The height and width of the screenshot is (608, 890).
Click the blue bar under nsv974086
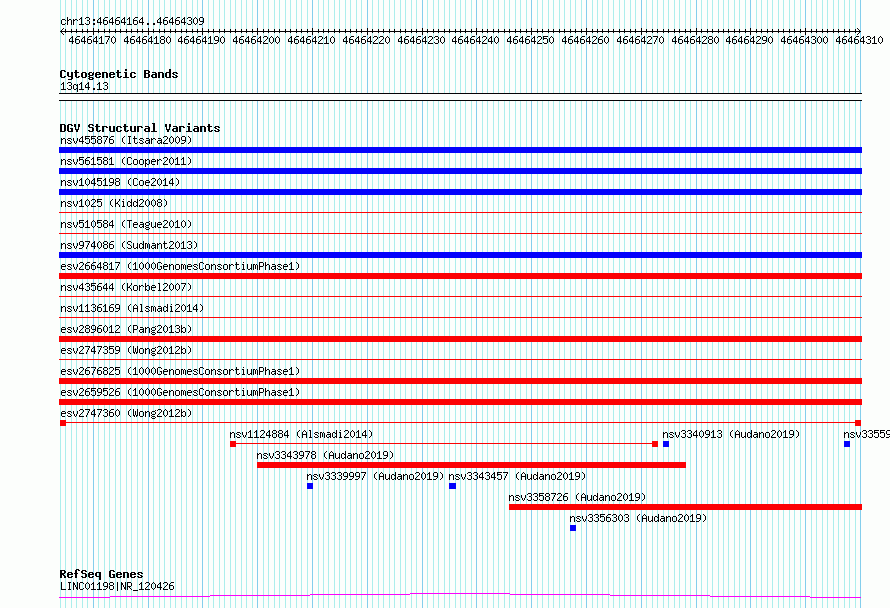click(x=460, y=255)
